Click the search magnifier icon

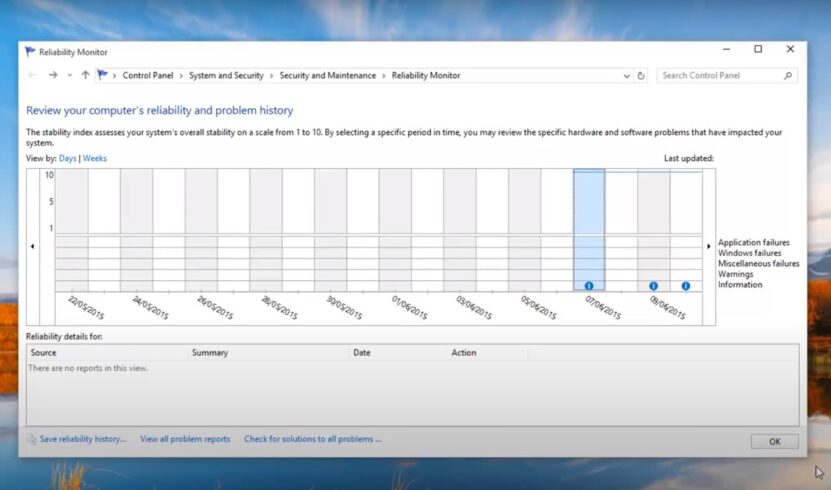tap(788, 76)
